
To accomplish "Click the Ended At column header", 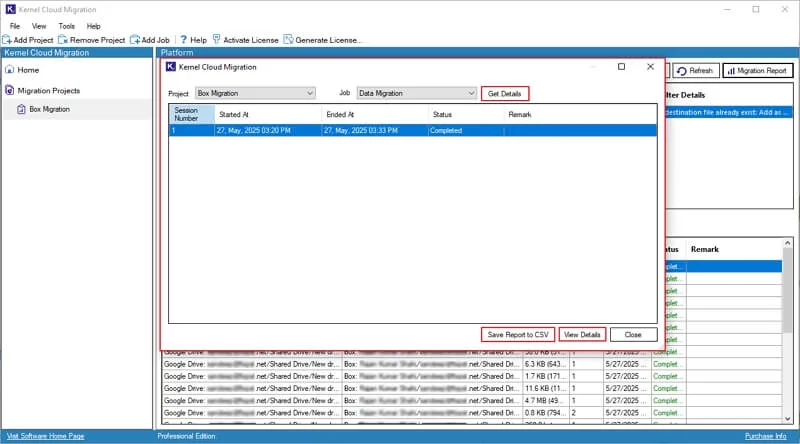I will pyautogui.click(x=375, y=114).
